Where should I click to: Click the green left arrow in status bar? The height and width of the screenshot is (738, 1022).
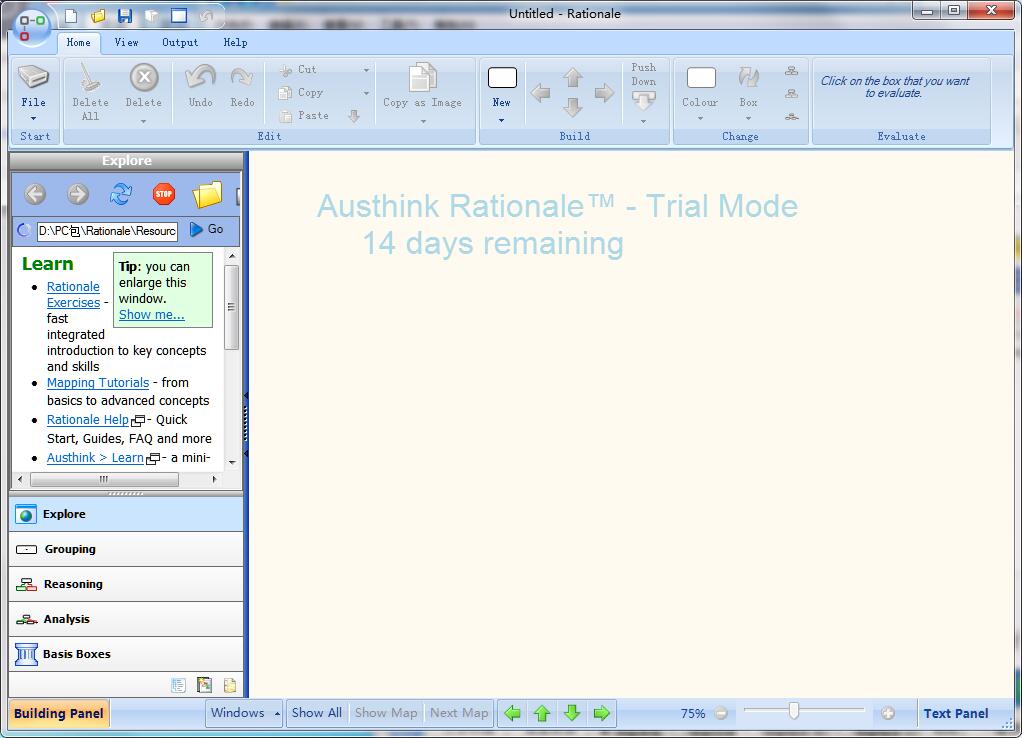[x=512, y=713]
